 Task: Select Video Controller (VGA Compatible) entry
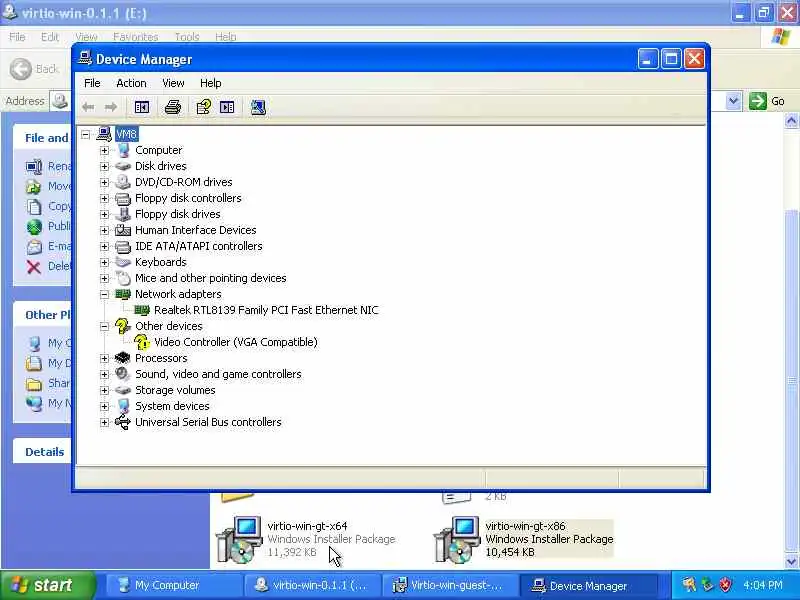pyautogui.click(x=236, y=342)
